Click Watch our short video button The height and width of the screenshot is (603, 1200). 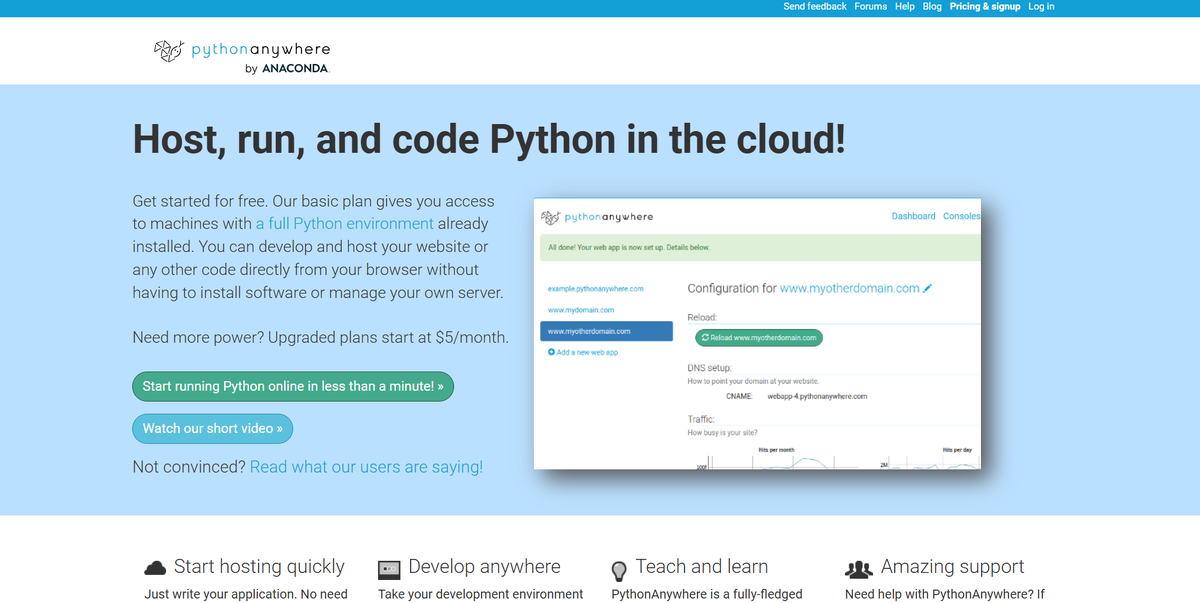click(212, 428)
